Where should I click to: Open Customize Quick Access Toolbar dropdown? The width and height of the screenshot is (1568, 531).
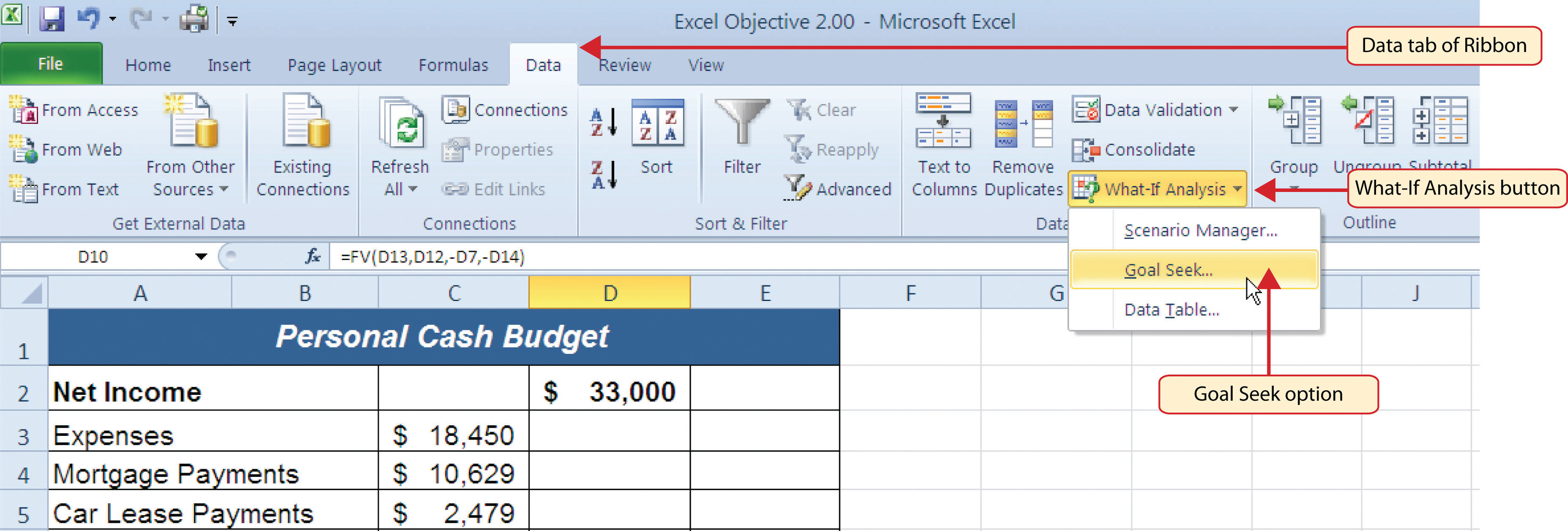[233, 21]
